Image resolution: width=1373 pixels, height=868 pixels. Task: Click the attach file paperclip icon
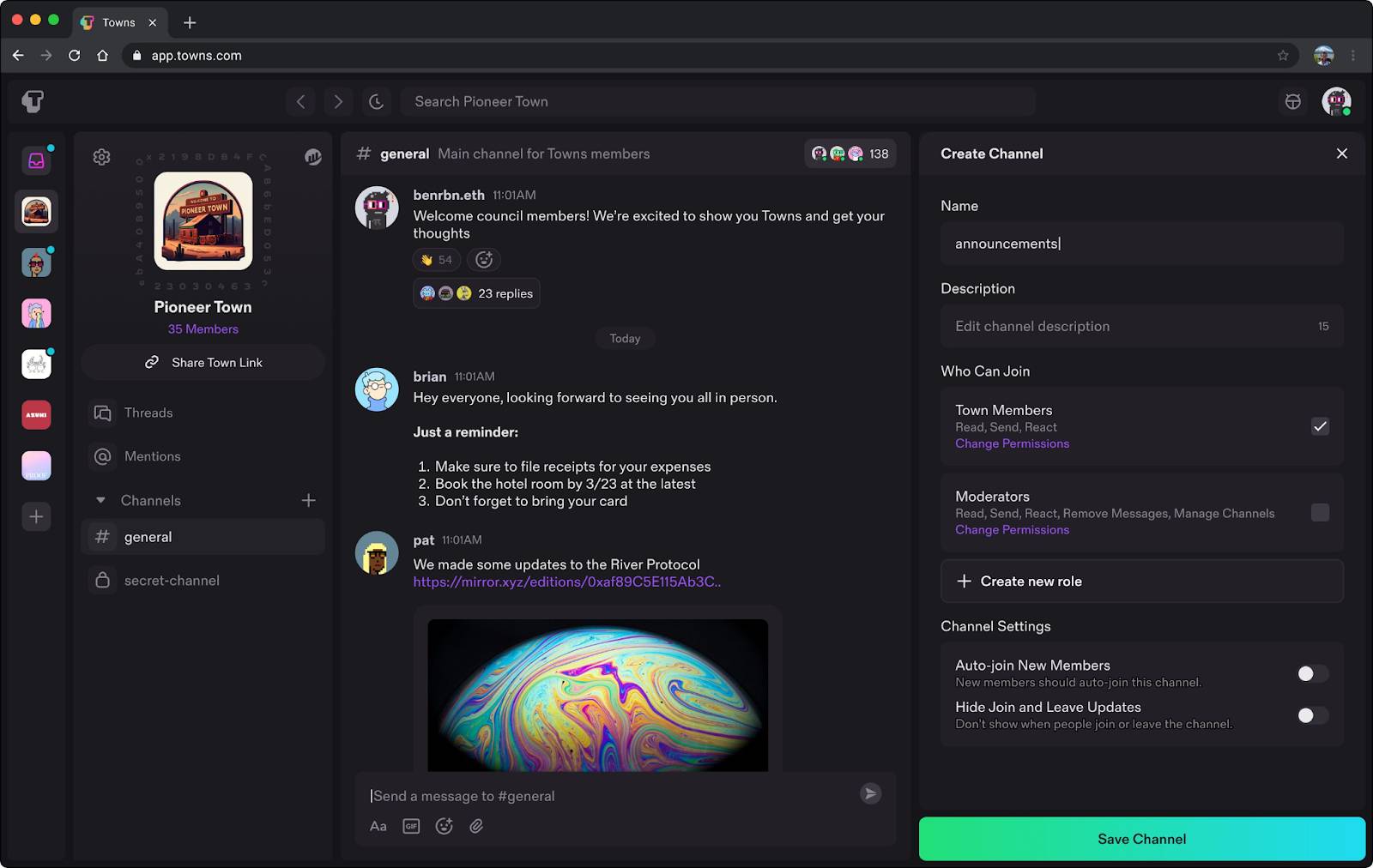[476, 826]
